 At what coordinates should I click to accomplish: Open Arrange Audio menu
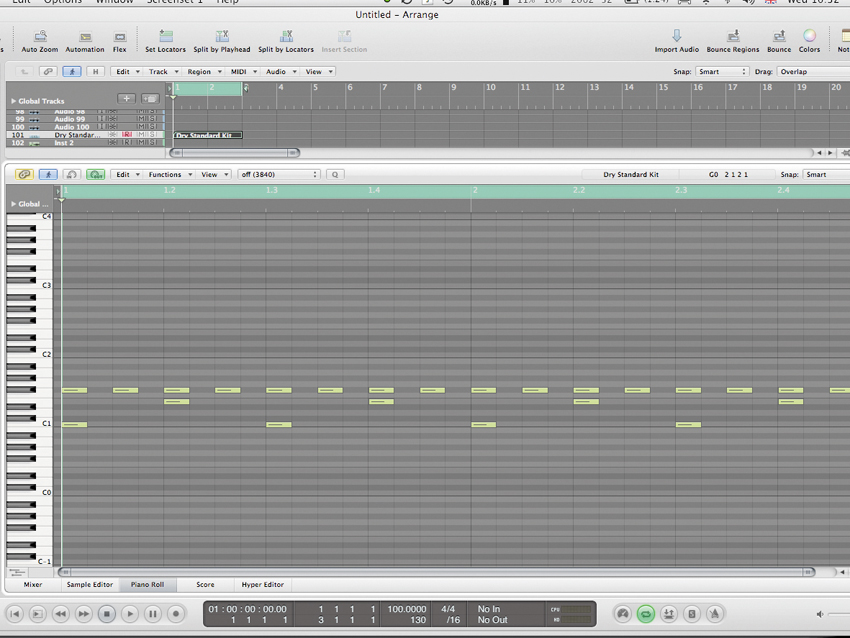[x=280, y=72]
